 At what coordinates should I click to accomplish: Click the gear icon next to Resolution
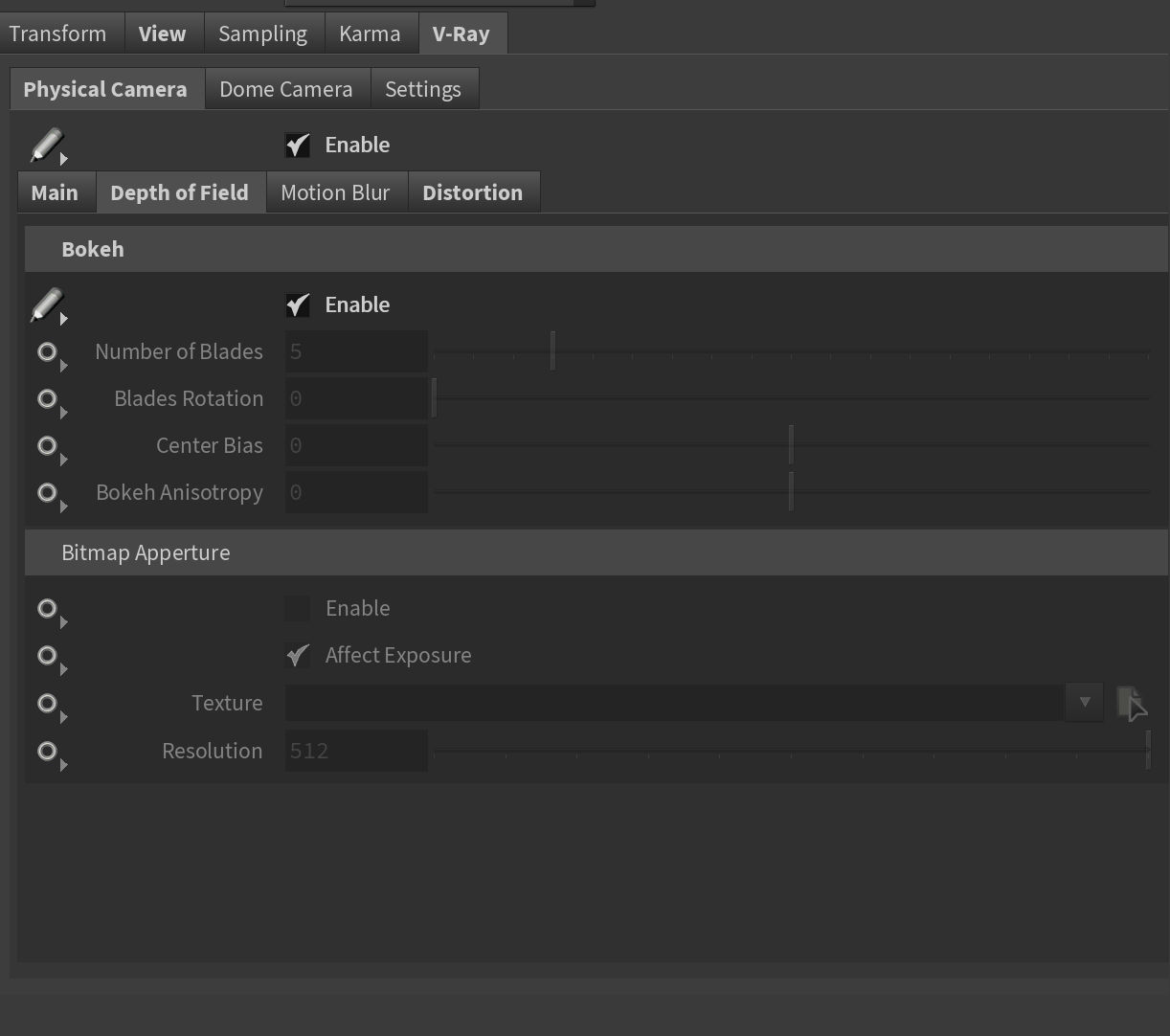[47, 752]
